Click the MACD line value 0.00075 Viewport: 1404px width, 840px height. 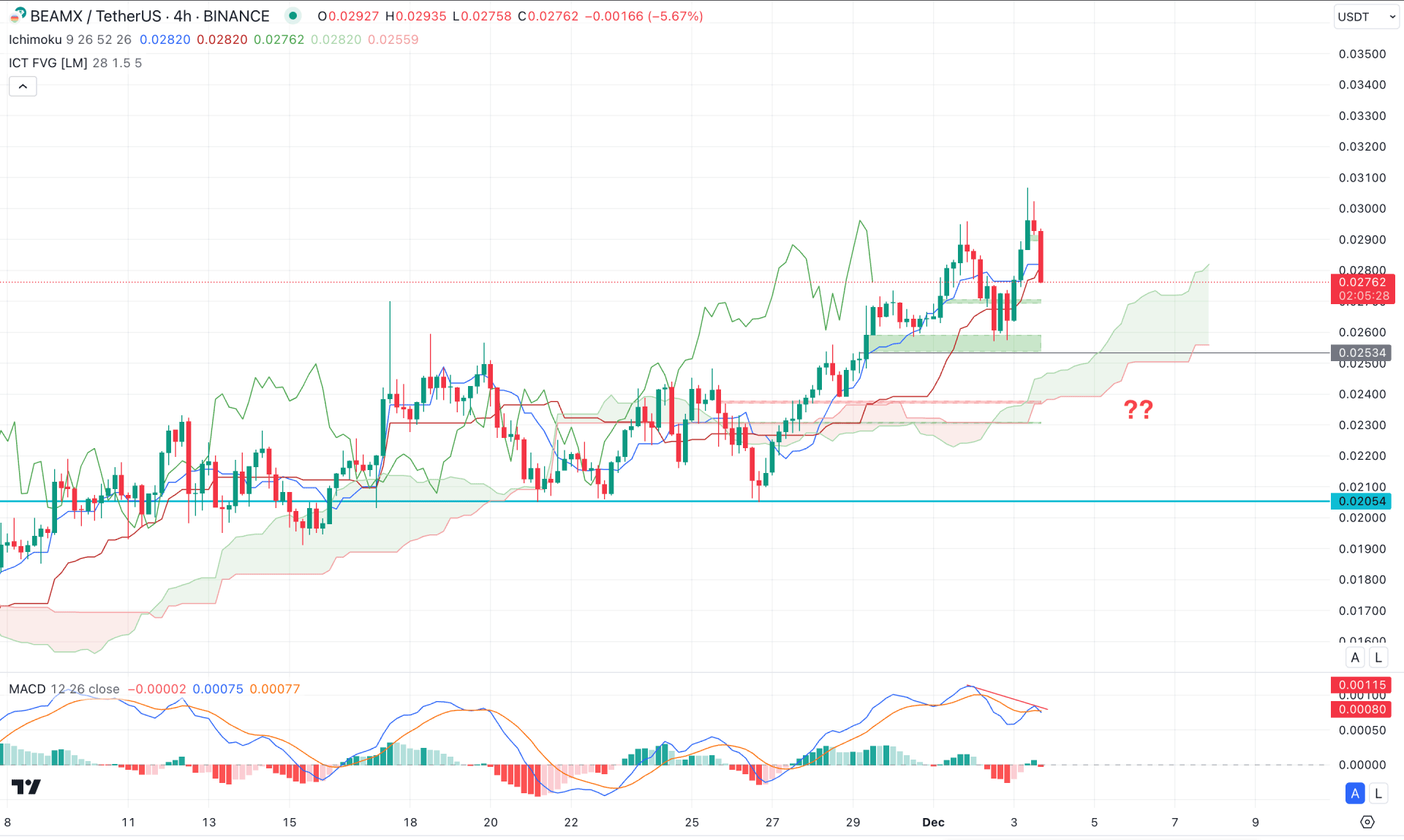click(x=218, y=689)
